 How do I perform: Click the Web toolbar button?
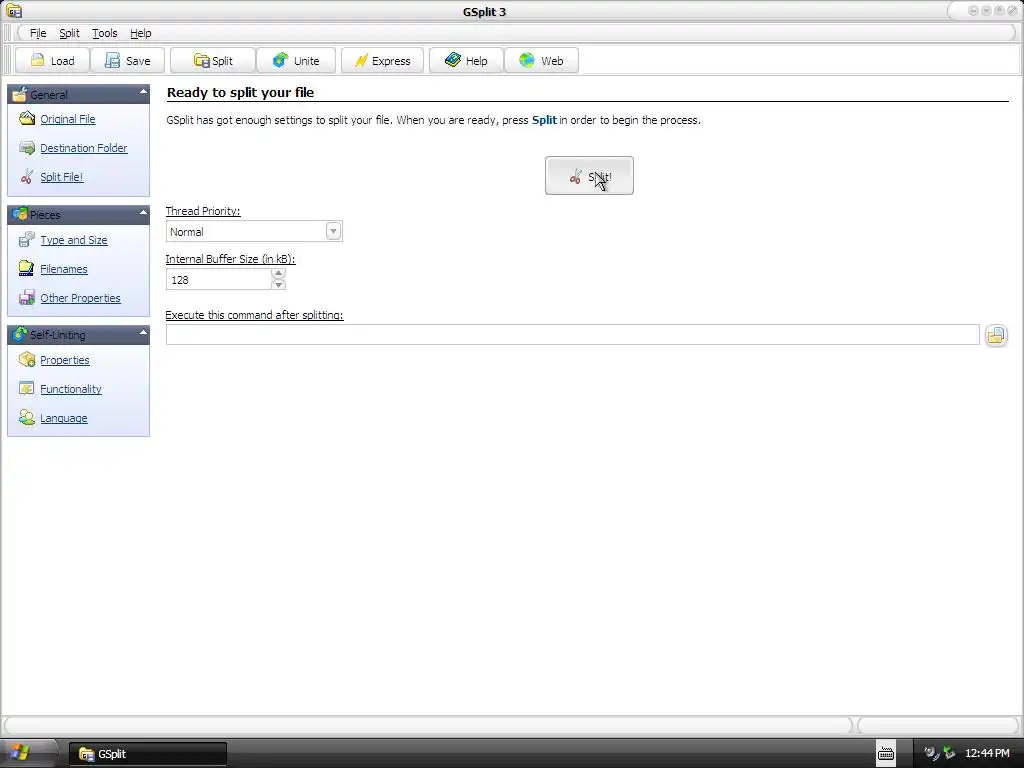tap(541, 61)
